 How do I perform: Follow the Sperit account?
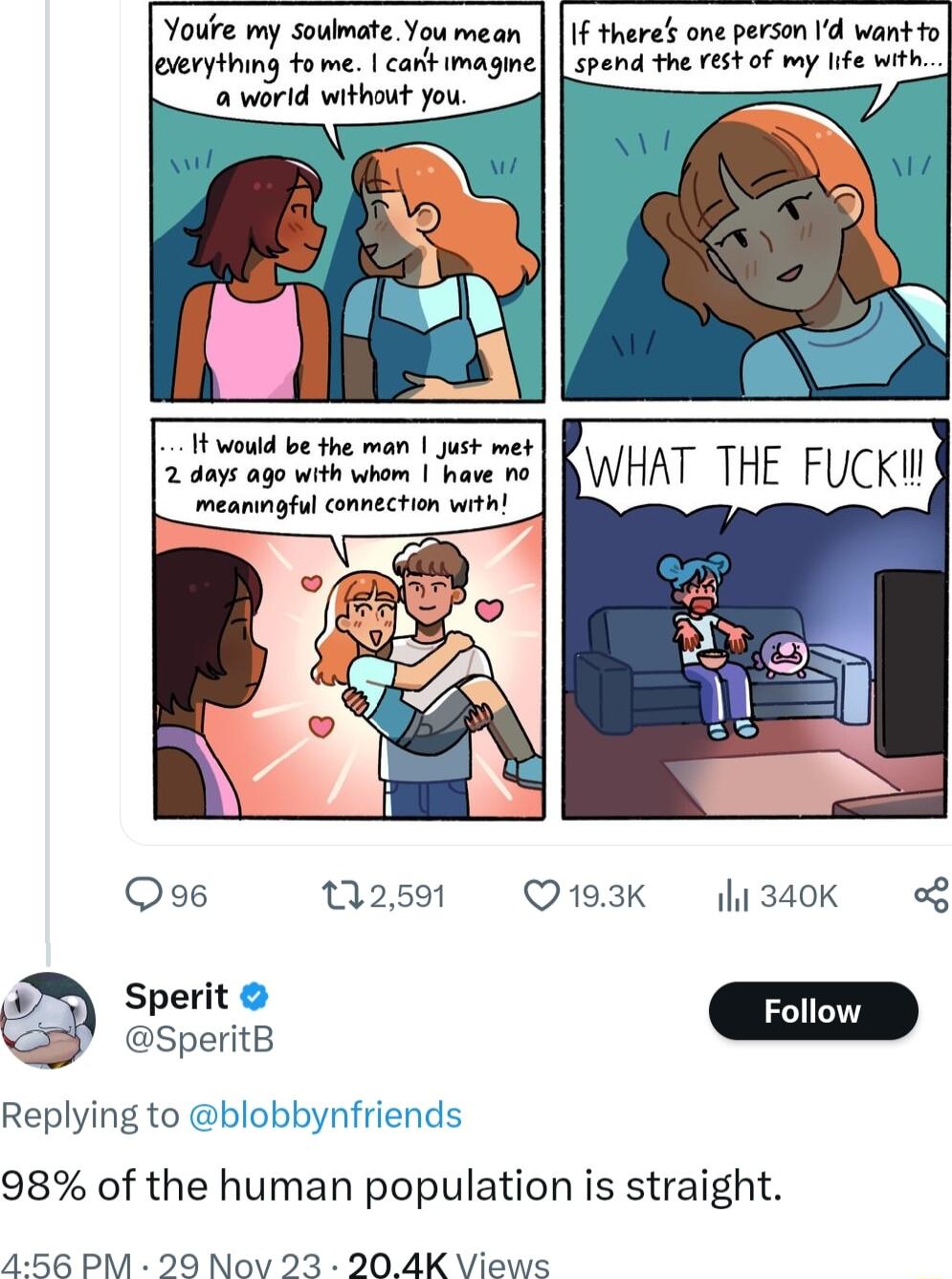pyautogui.click(x=812, y=1011)
